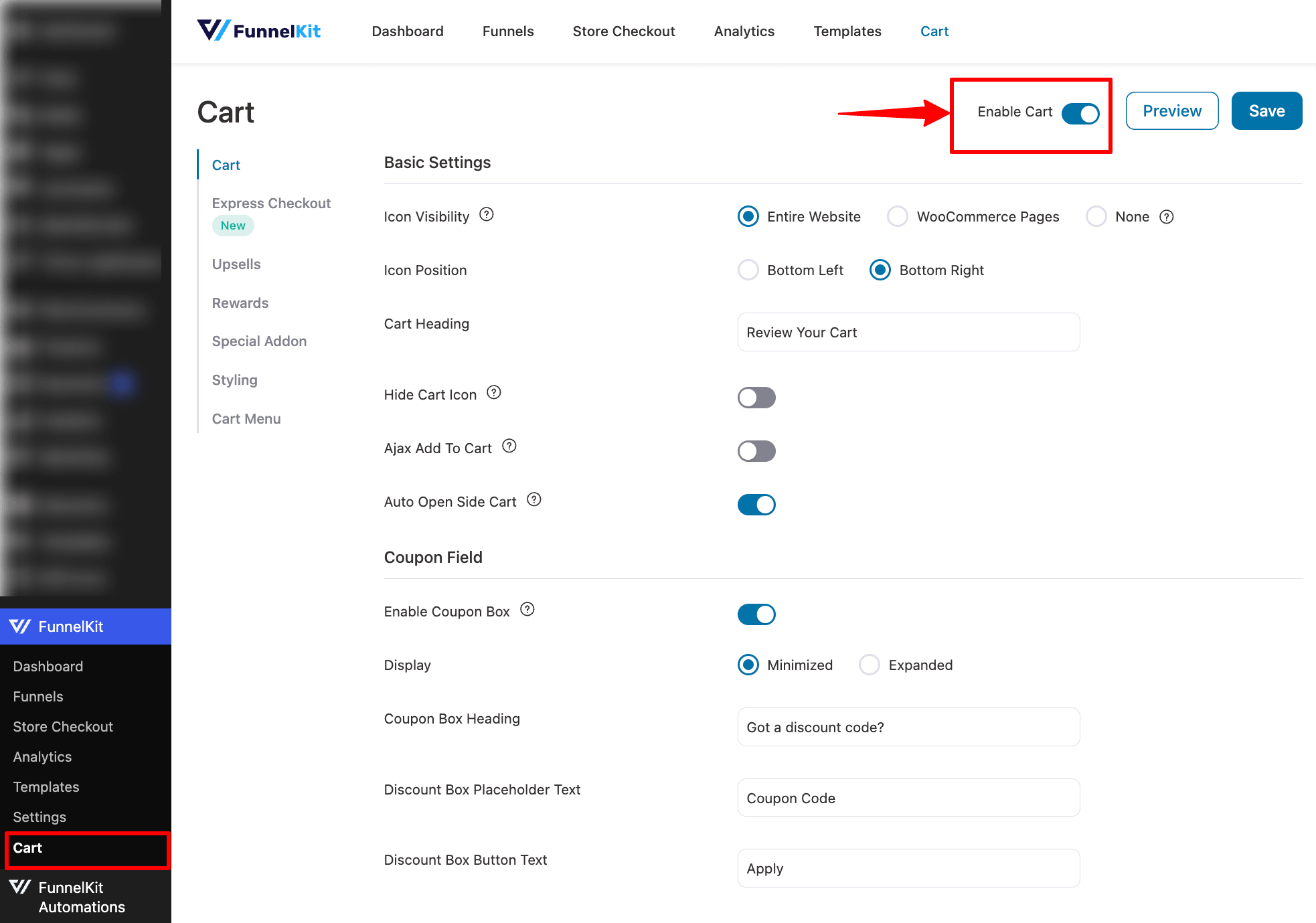This screenshot has width=1316, height=923.
Task: Toggle Hide Cart Icon switch
Action: coord(756,398)
